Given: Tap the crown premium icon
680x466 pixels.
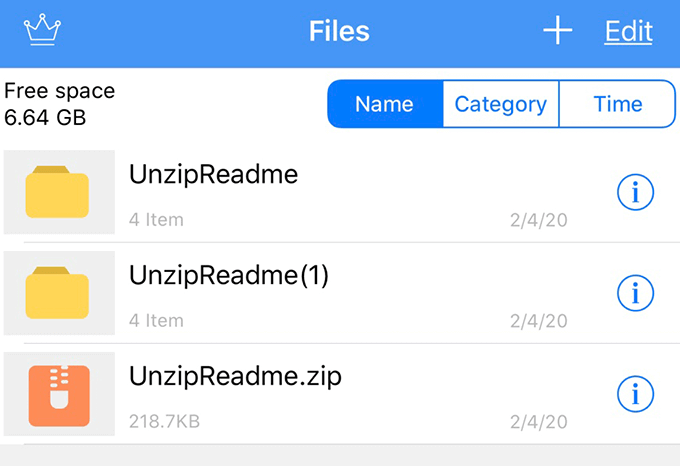Looking at the screenshot, I should [x=42, y=31].
